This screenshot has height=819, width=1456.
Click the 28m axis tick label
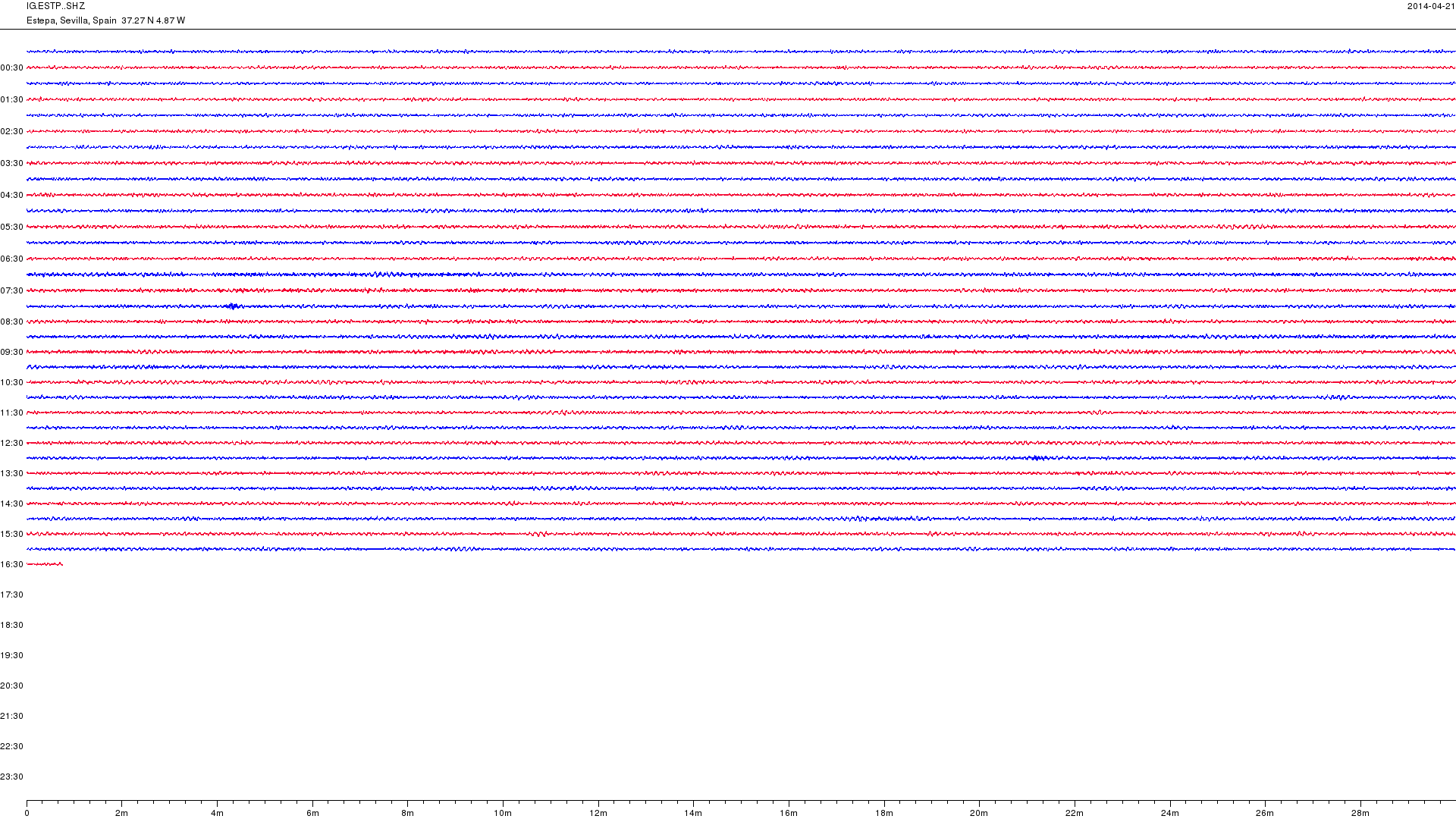(x=1360, y=813)
